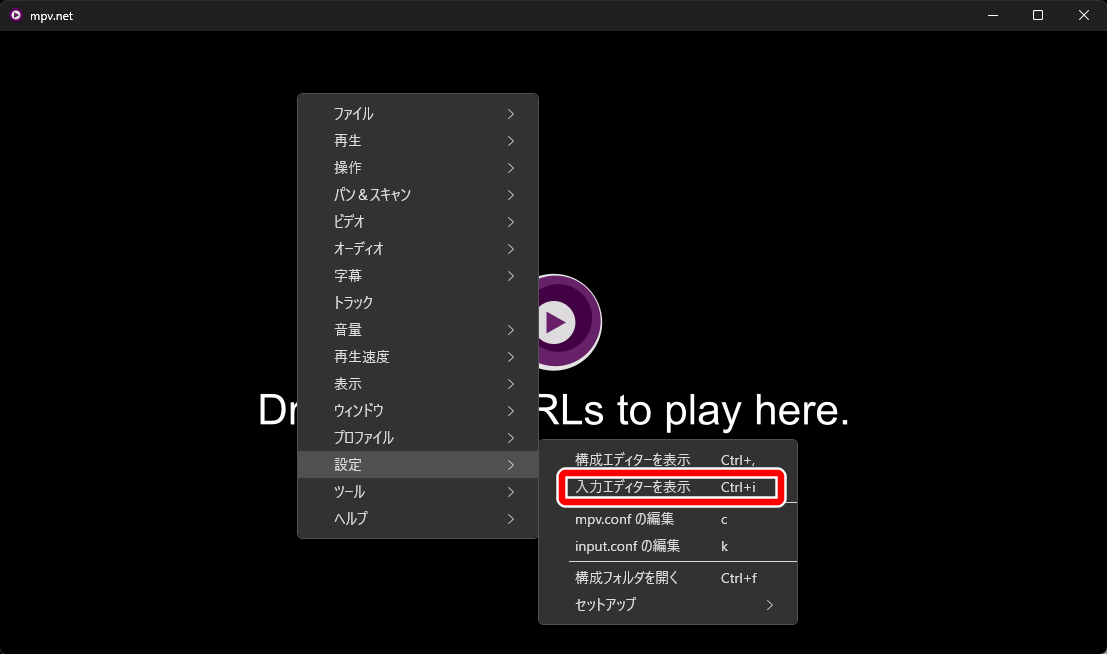Choose input.conf の編集
Viewport: 1107px width, 654px height.
click(x=668, y=546)
